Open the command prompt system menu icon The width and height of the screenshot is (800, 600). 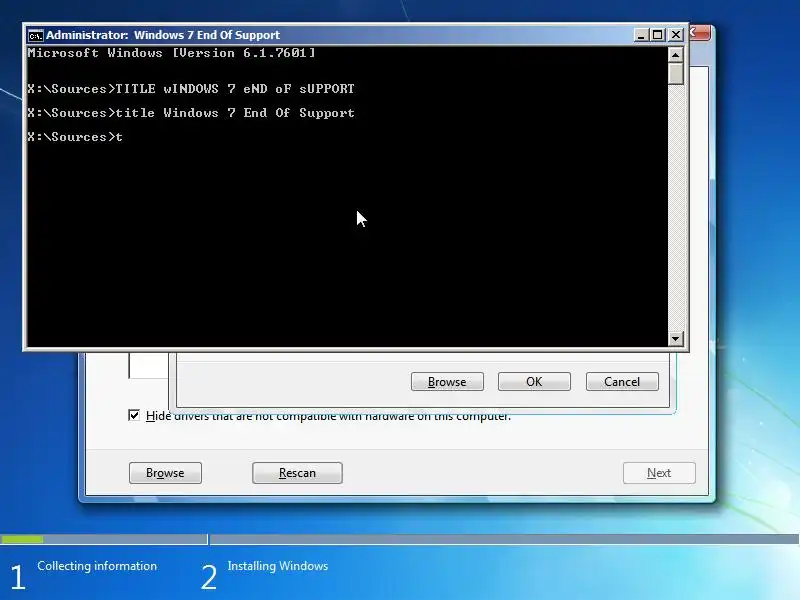tap(35, 35)
